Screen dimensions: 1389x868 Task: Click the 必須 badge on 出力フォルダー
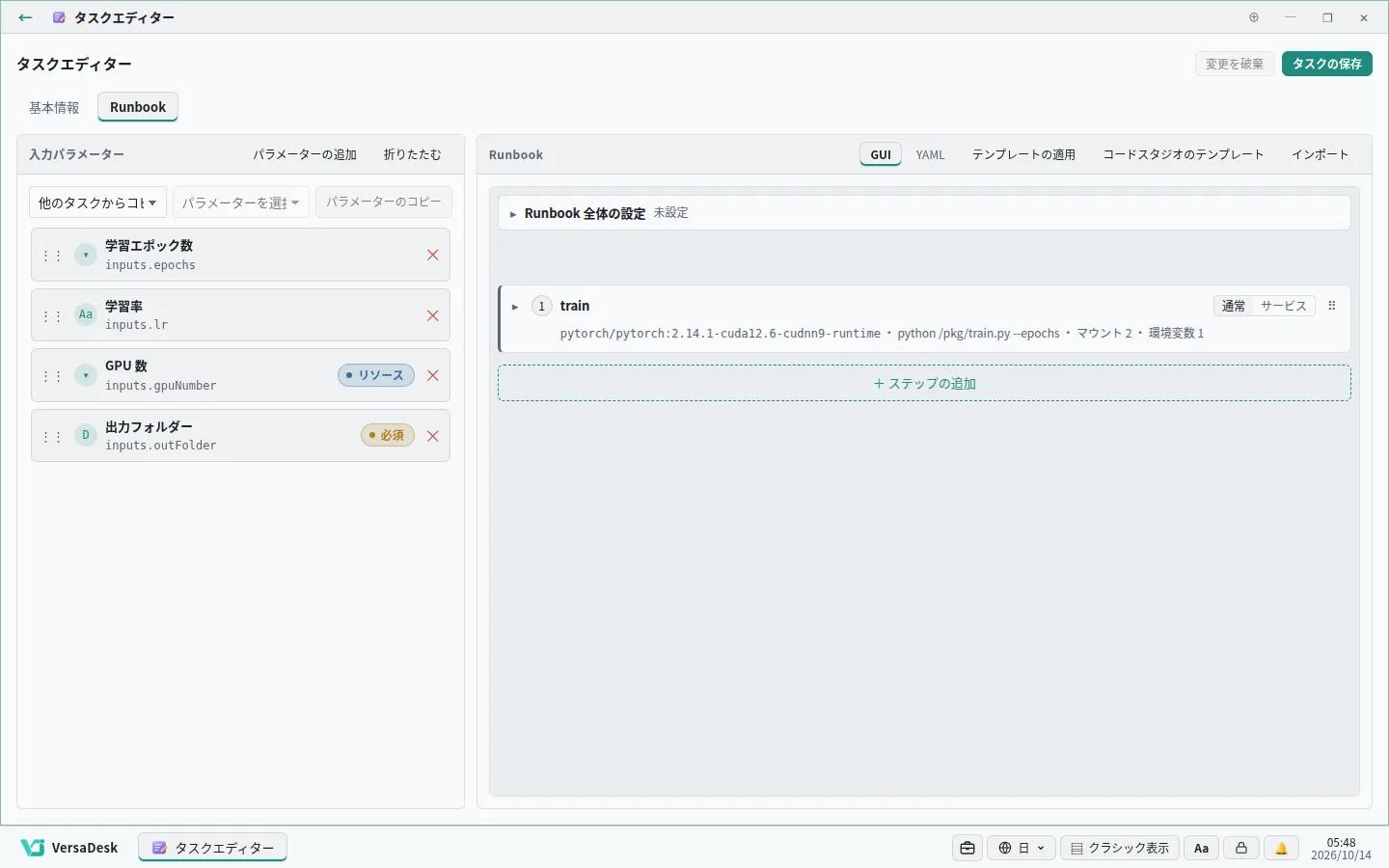click(x=388, y=435)
